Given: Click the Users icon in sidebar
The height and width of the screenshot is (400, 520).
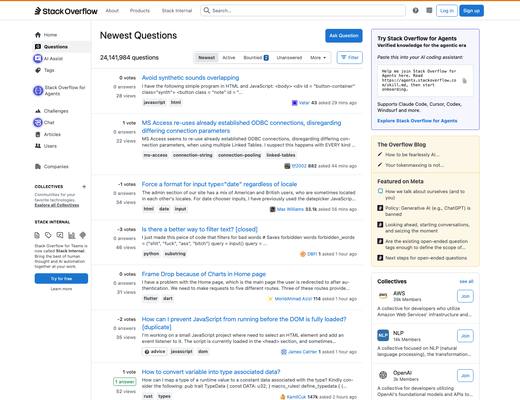Looking at the screenshot, I should click(x=38, y=146).
